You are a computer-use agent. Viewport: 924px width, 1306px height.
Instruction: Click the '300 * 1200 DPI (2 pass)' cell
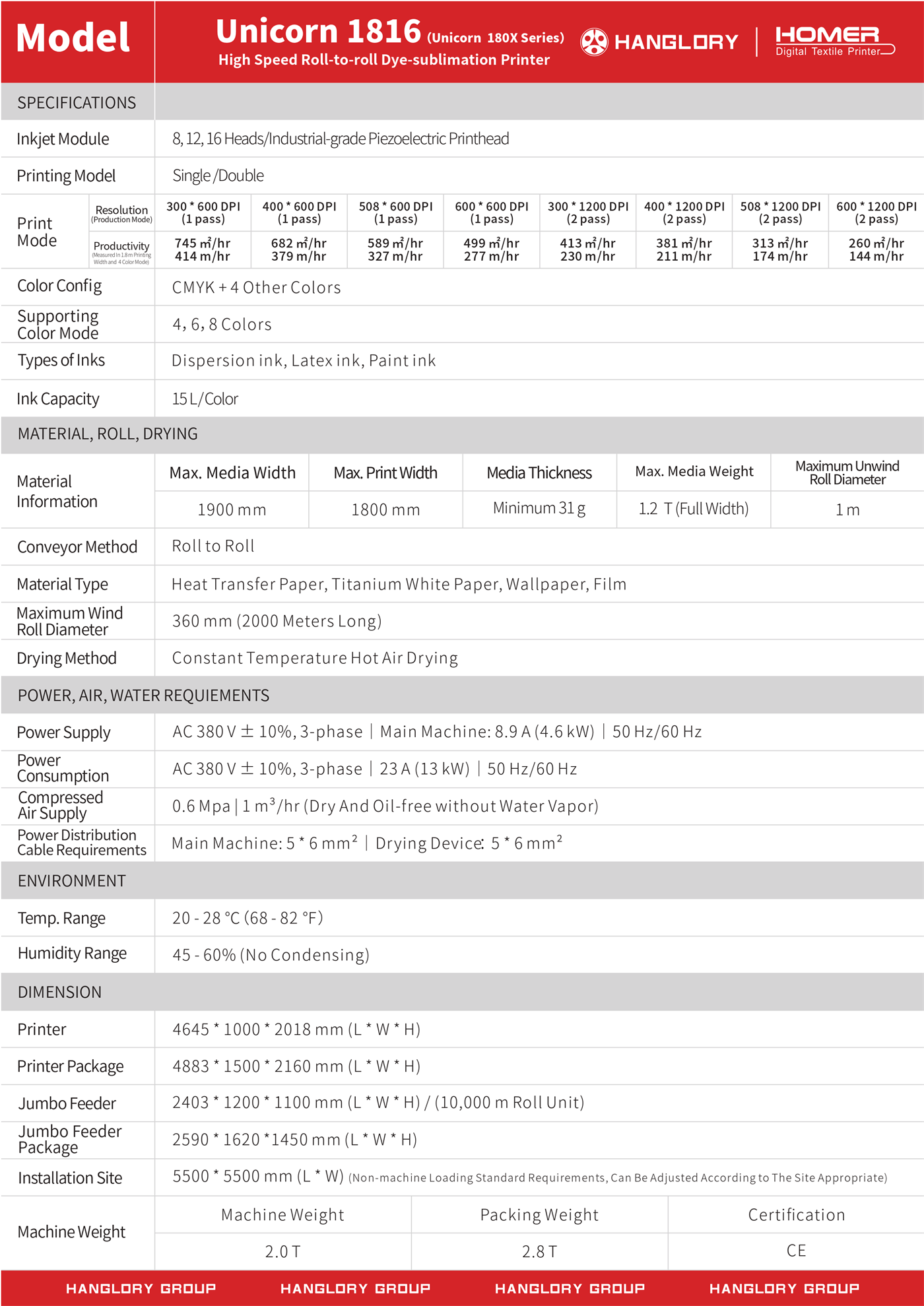click(x=588, y=212)
